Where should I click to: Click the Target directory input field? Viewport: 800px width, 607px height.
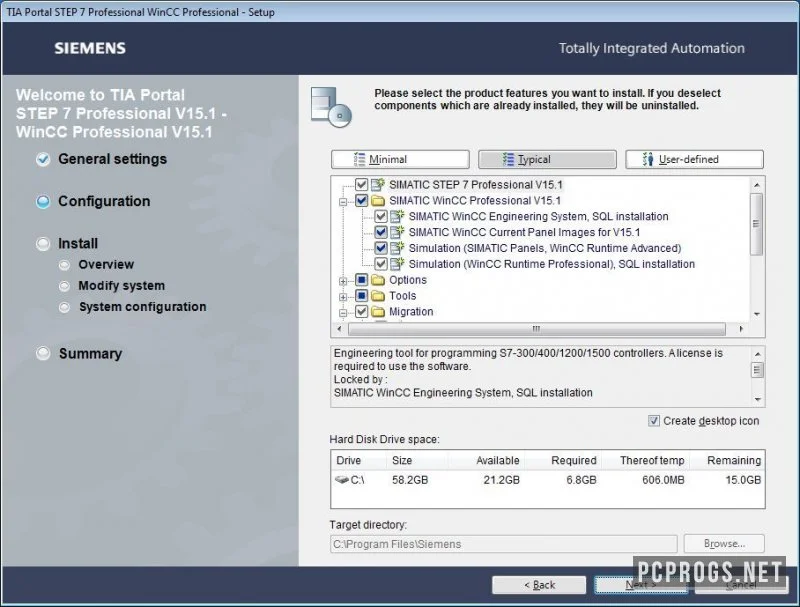click(x=504, y=544)
